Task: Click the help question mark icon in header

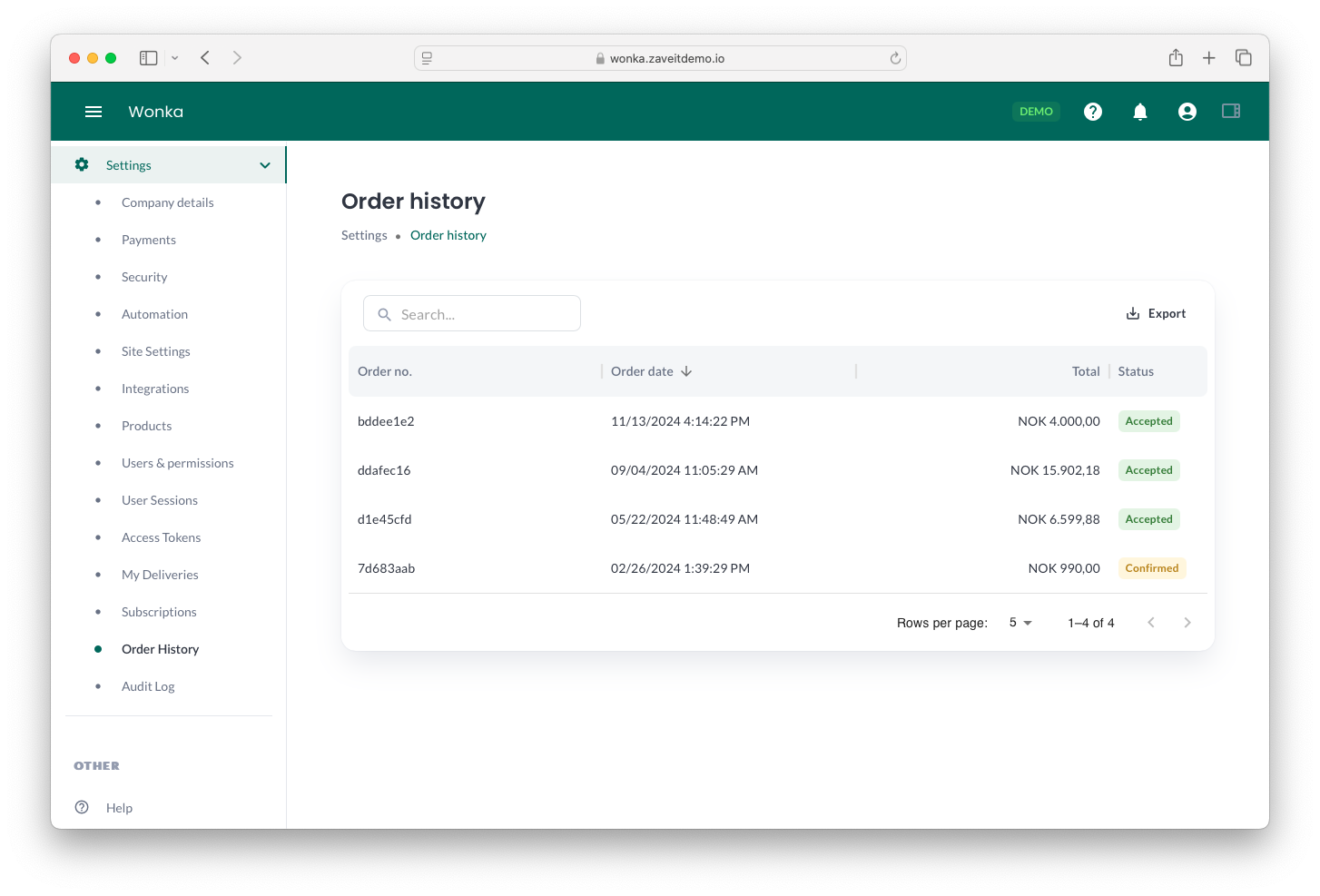Action: coord(1093,112)
